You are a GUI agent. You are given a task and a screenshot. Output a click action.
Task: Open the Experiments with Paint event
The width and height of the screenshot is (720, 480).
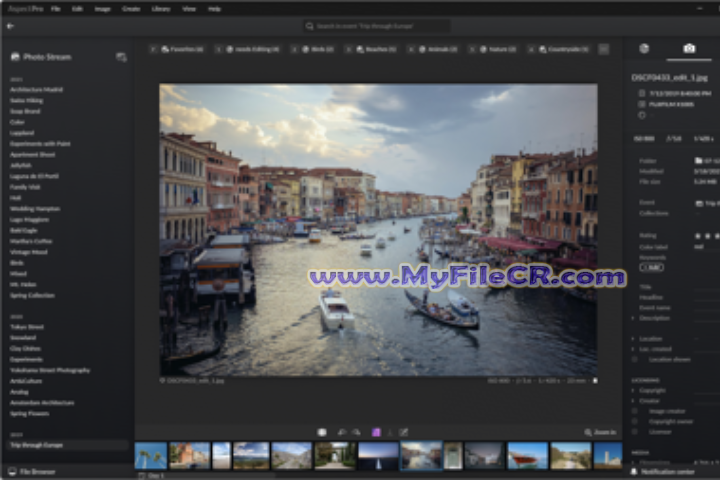tap(40, 144)
